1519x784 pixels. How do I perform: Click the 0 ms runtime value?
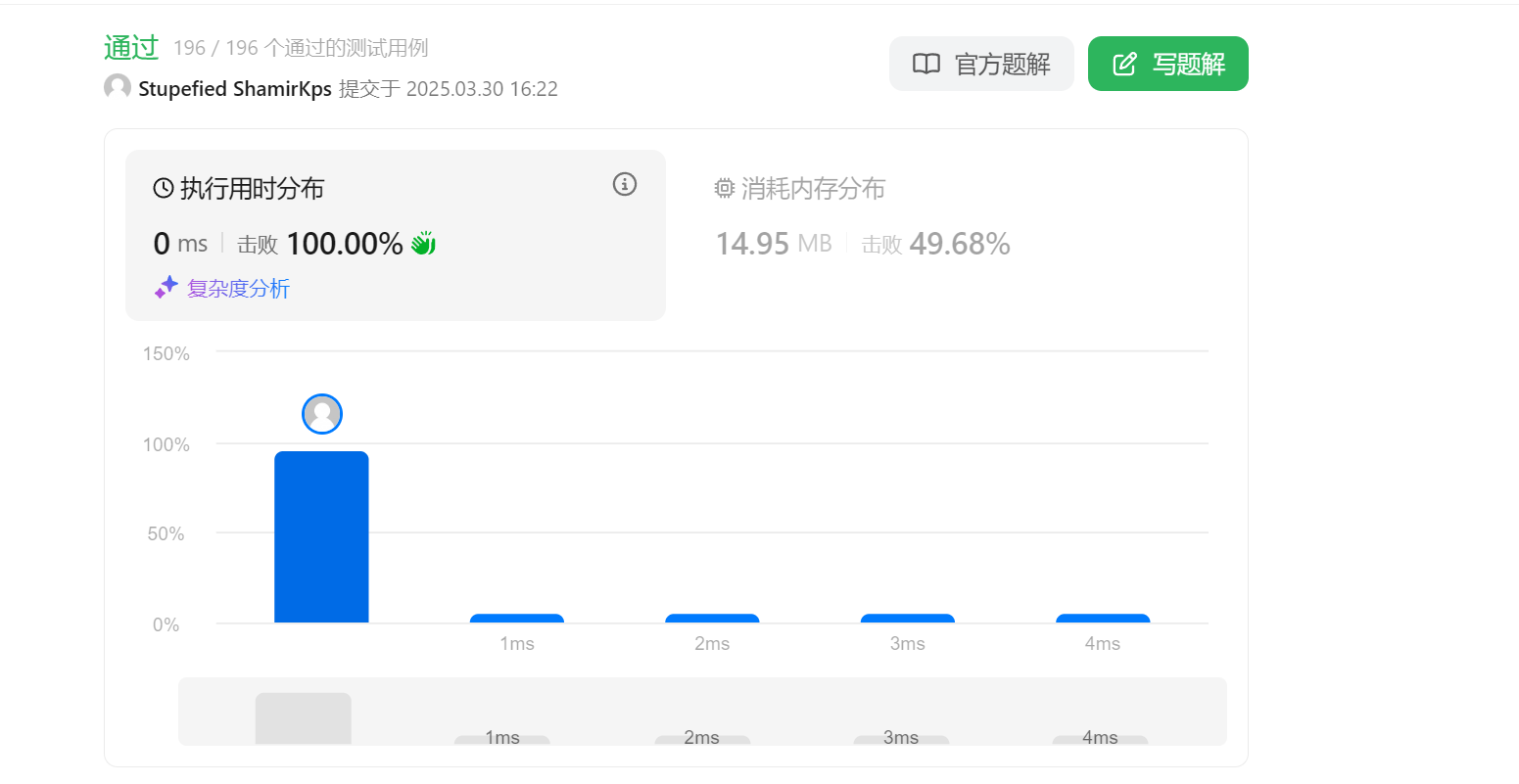pos(180,244)
